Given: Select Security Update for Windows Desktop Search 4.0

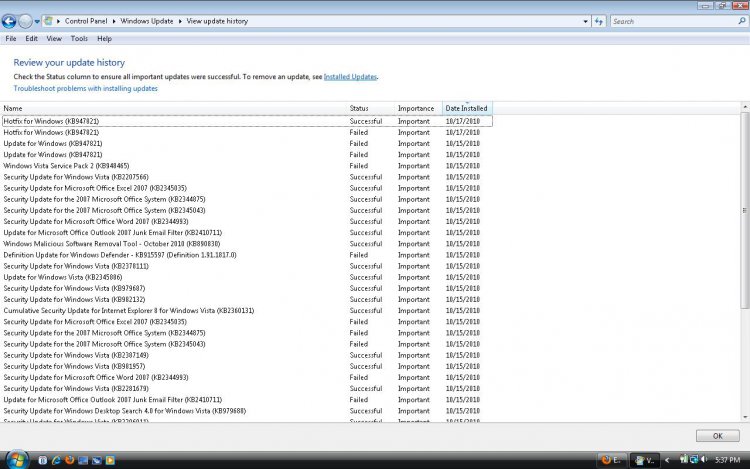Looking at the screenshot, I should (x=247, y=411).
